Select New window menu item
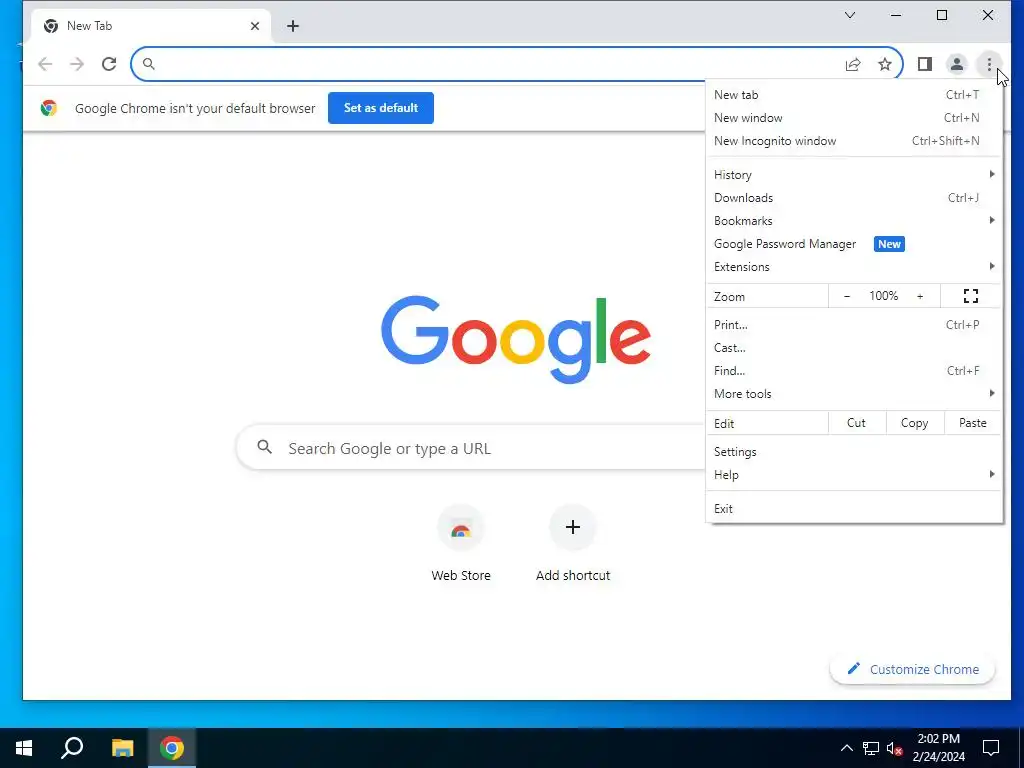 tap(854, 118)
